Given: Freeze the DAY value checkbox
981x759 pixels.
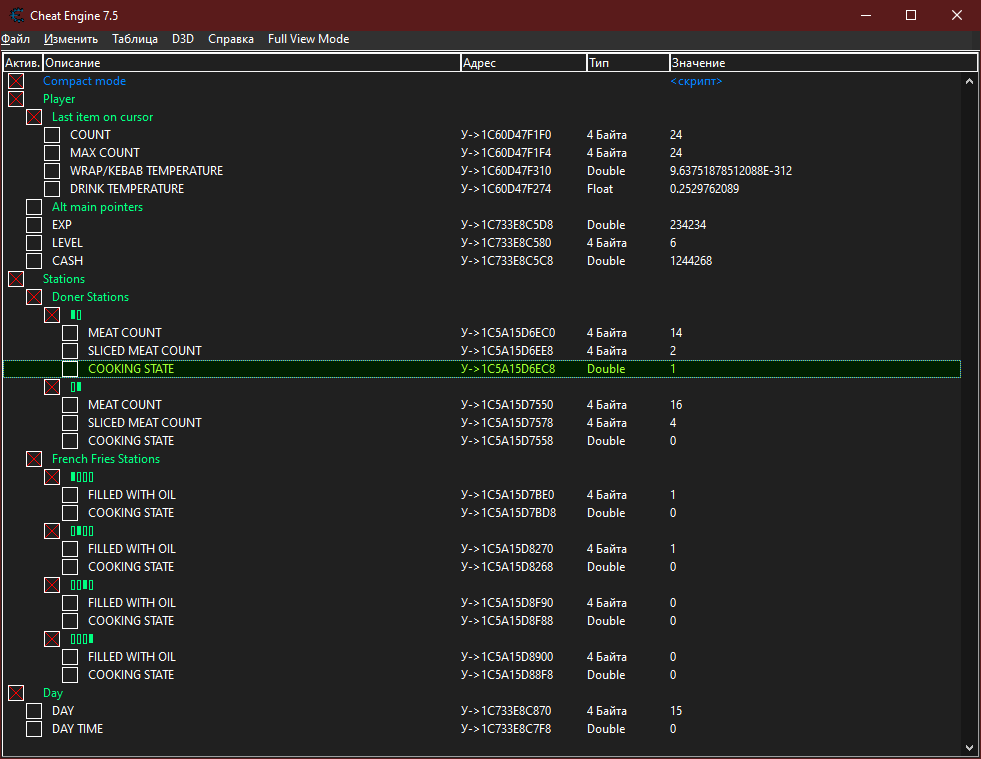Looking at the screenshot, I should (34, 711).
